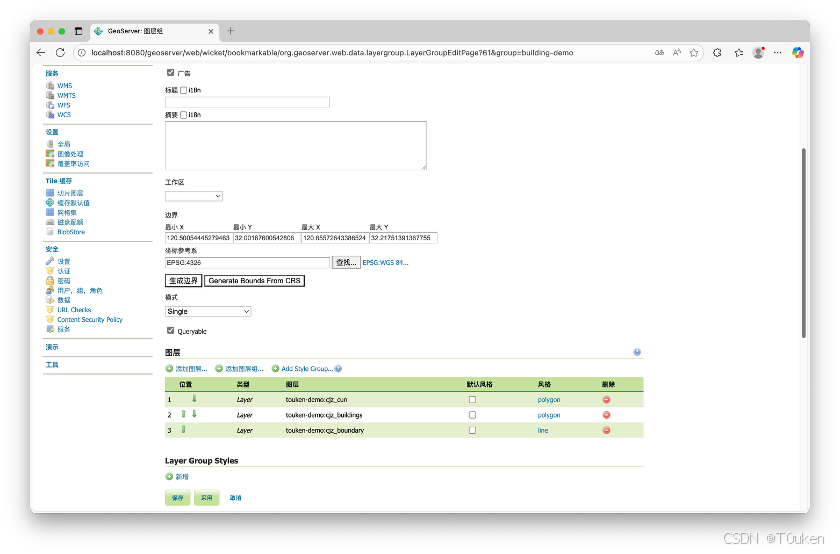Open the EPSG:WGS 84 link

tap(386, 263)
